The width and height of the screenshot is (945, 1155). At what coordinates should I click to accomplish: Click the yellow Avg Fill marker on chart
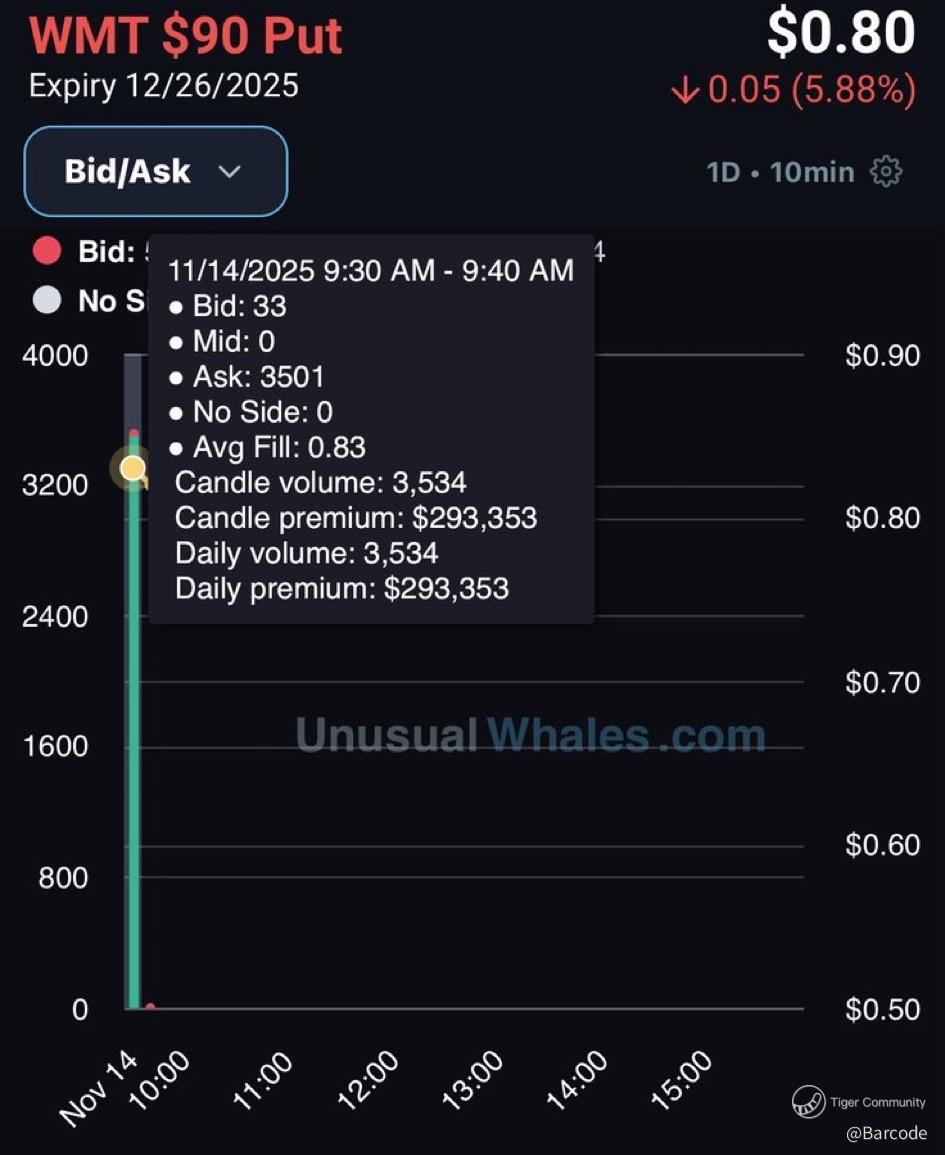click(133, 468)
